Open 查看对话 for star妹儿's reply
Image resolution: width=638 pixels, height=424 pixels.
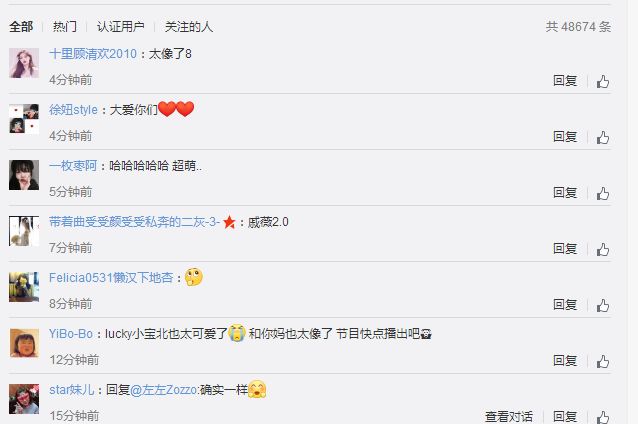coord(509,417)
